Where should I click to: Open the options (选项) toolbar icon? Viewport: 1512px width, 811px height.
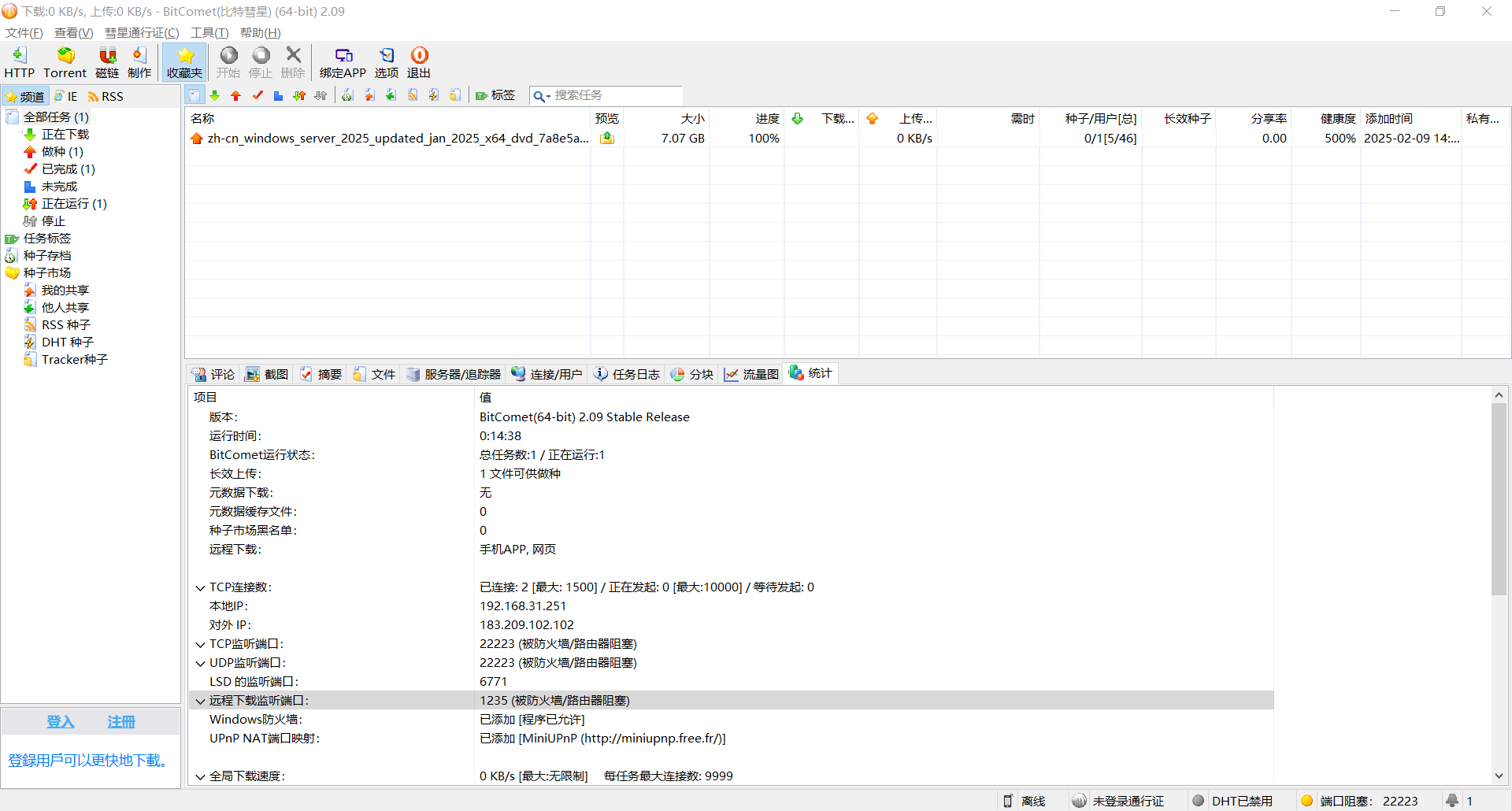387,62
